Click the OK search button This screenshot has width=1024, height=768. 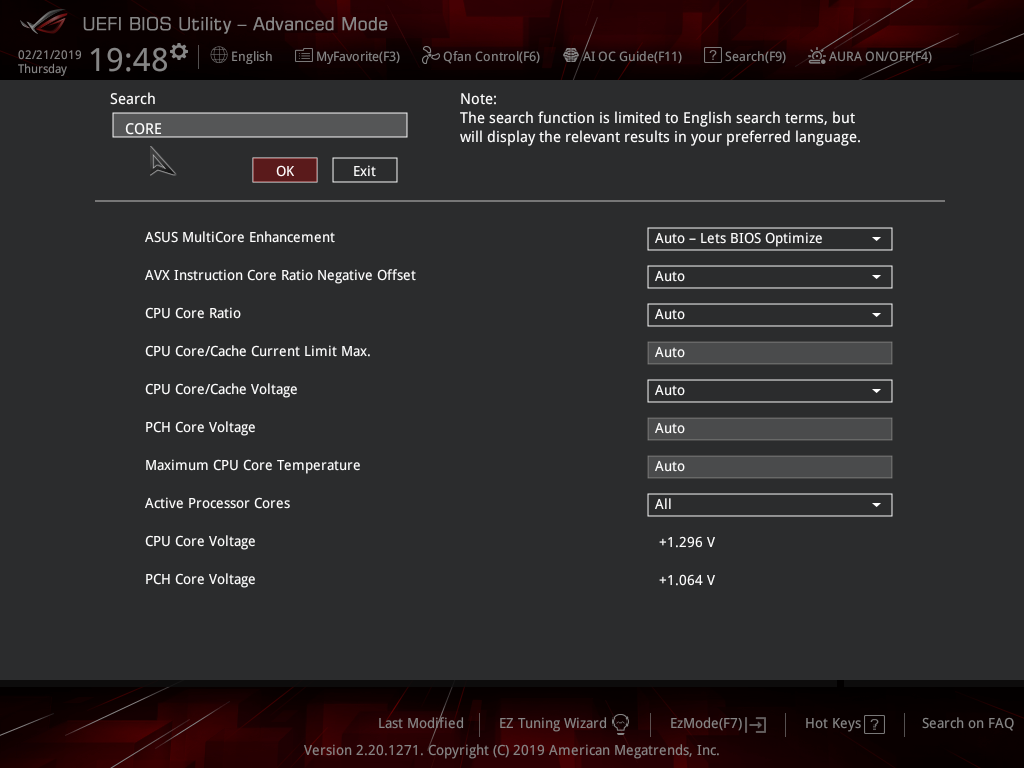point(285,170)
